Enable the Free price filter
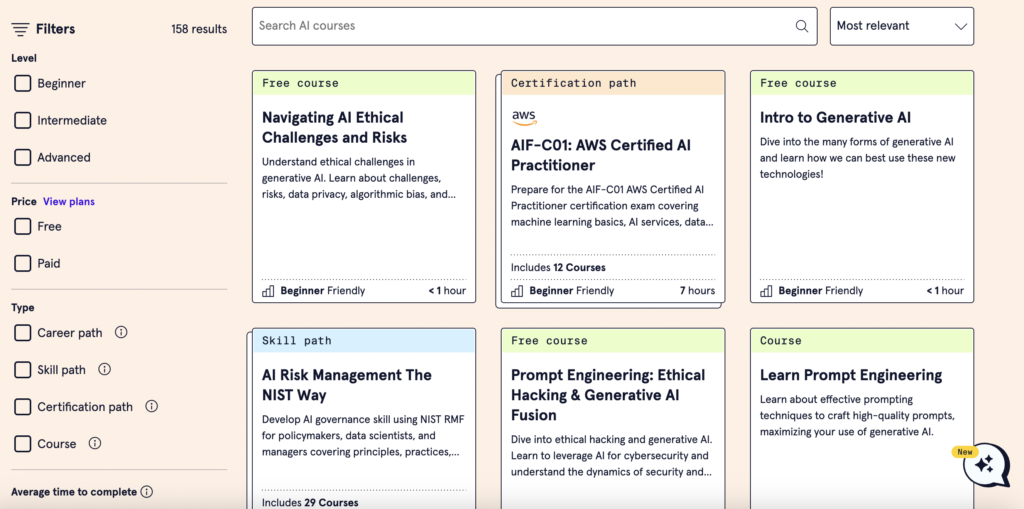Image resolution: width=1024 pixels, height=509 pixels. pos(23,227)
